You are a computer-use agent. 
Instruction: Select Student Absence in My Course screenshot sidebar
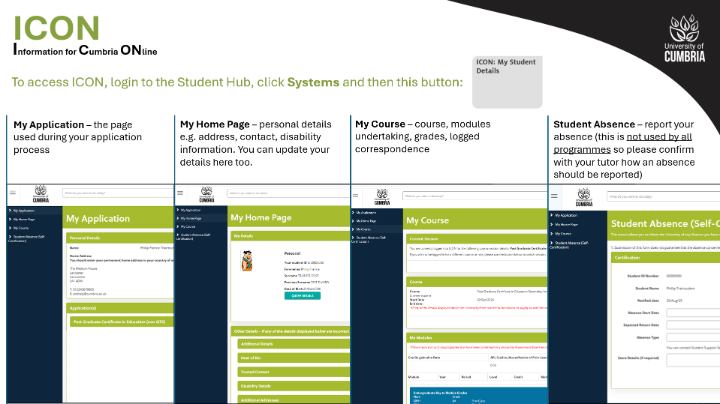[369, 239]
